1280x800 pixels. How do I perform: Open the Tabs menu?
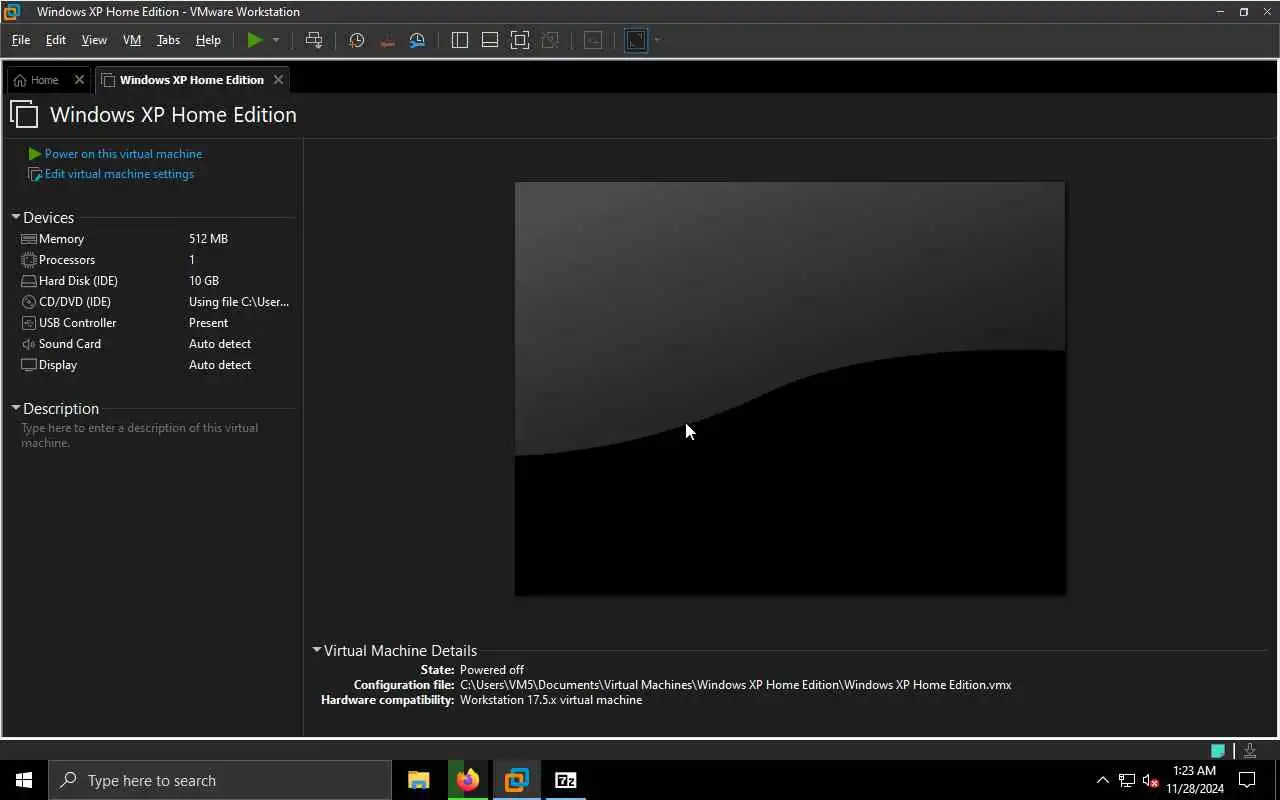pyautogui.click(x=168, y=40)
